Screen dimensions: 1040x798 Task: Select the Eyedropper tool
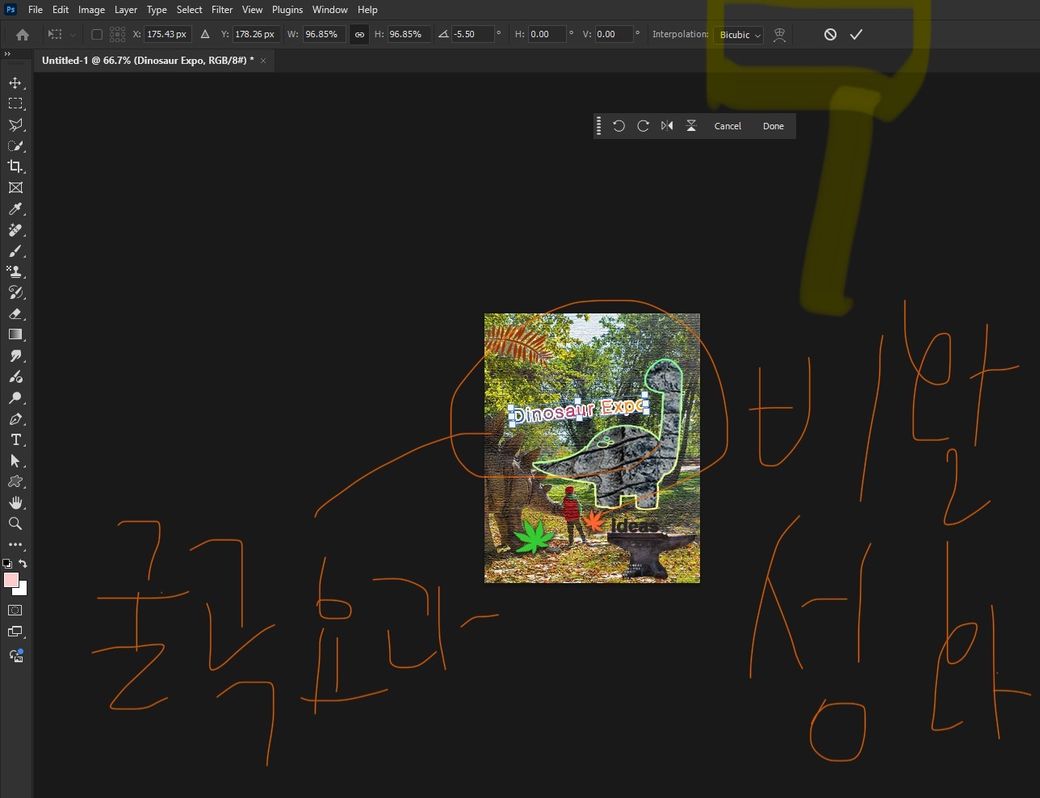click(15, 209)
